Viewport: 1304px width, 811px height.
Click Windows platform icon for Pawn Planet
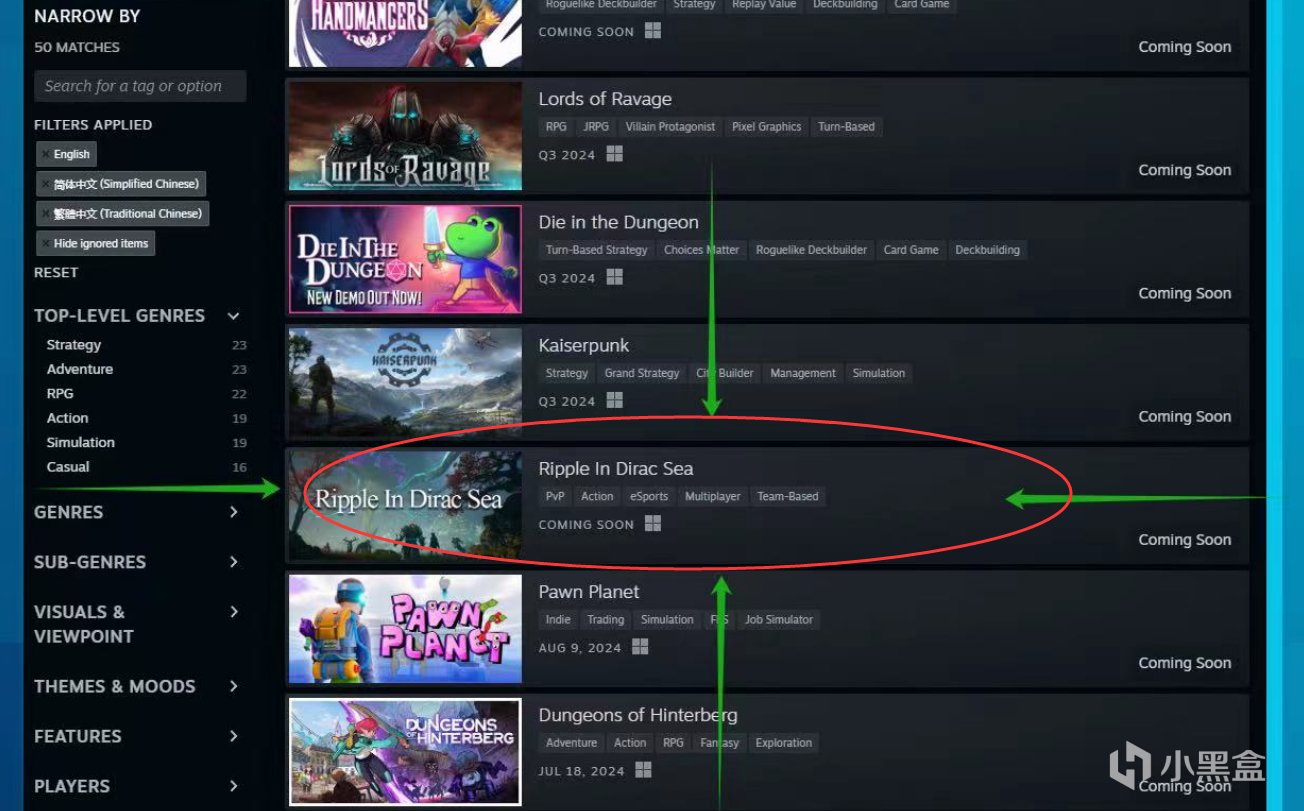pyautogui.click(x=640, y=647)
